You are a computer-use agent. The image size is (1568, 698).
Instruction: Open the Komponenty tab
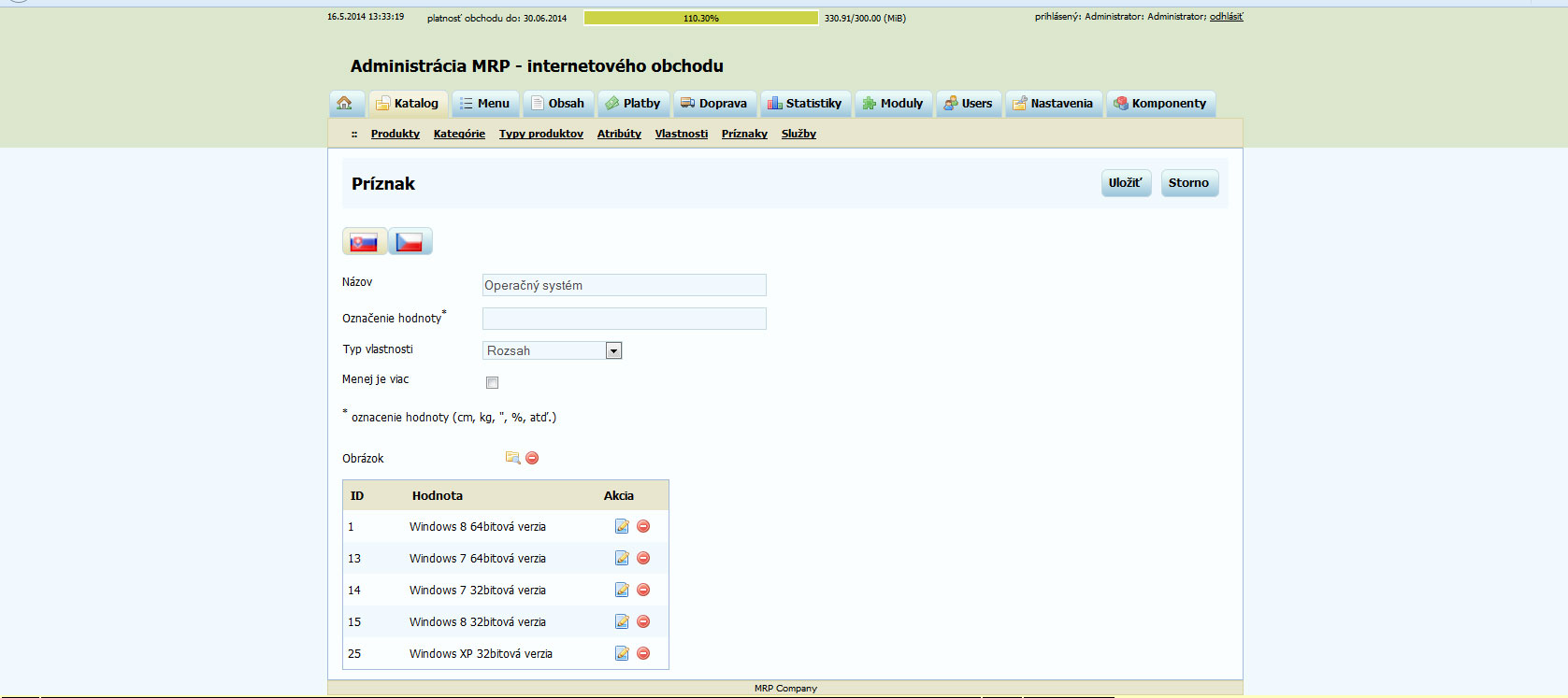pos(1160,104)
